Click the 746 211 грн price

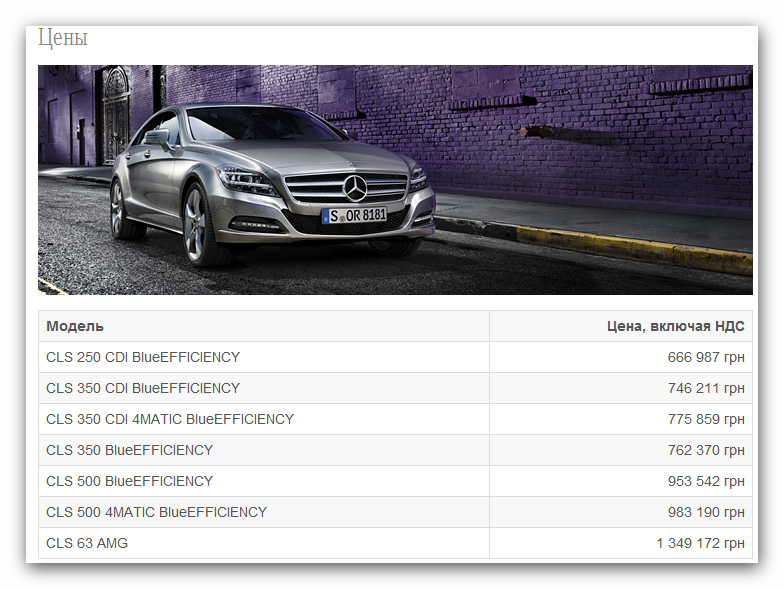(x=706, y=388)
